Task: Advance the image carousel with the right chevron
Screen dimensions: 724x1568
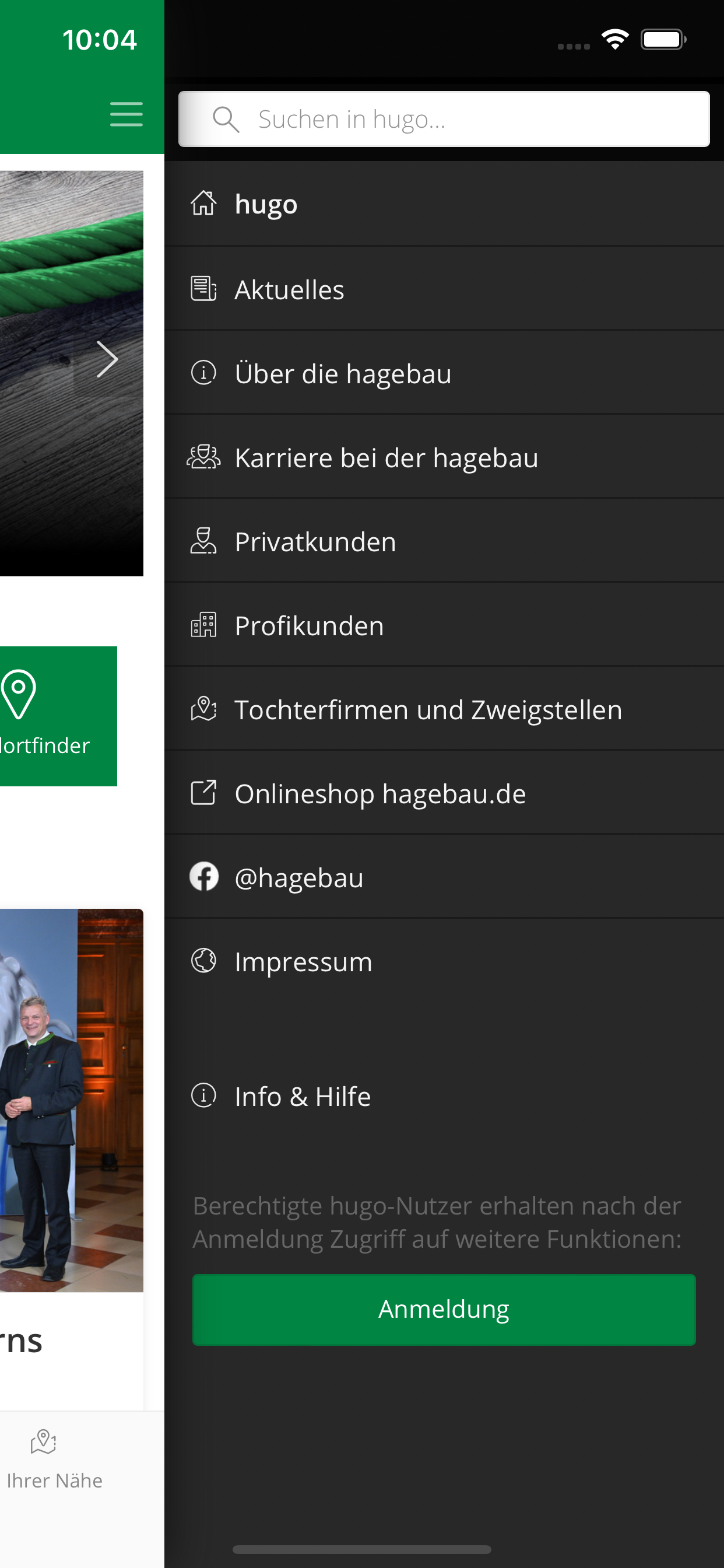Action: 108,359
